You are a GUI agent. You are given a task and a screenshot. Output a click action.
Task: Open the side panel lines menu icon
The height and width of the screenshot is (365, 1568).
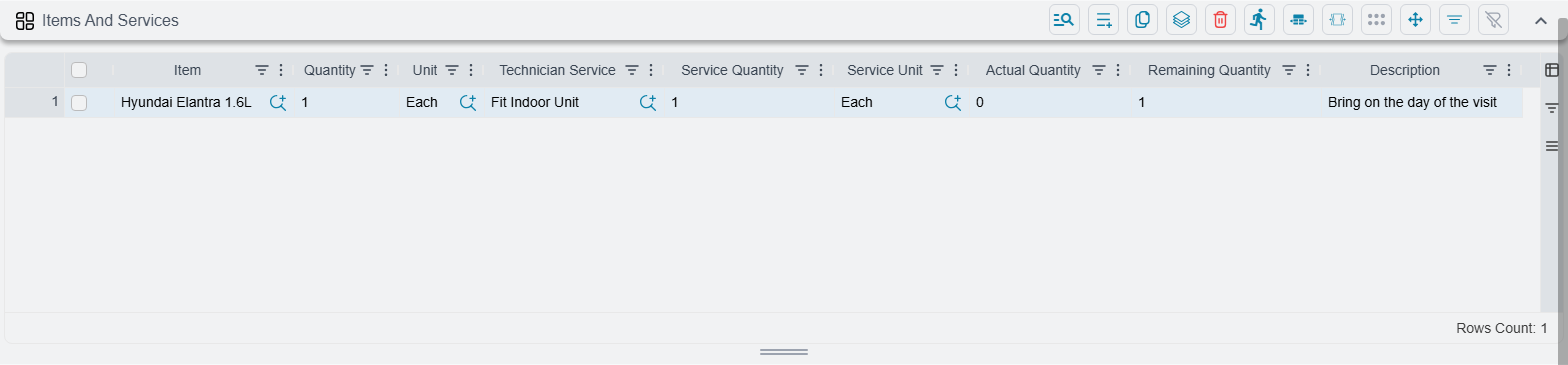(1552, 146)
